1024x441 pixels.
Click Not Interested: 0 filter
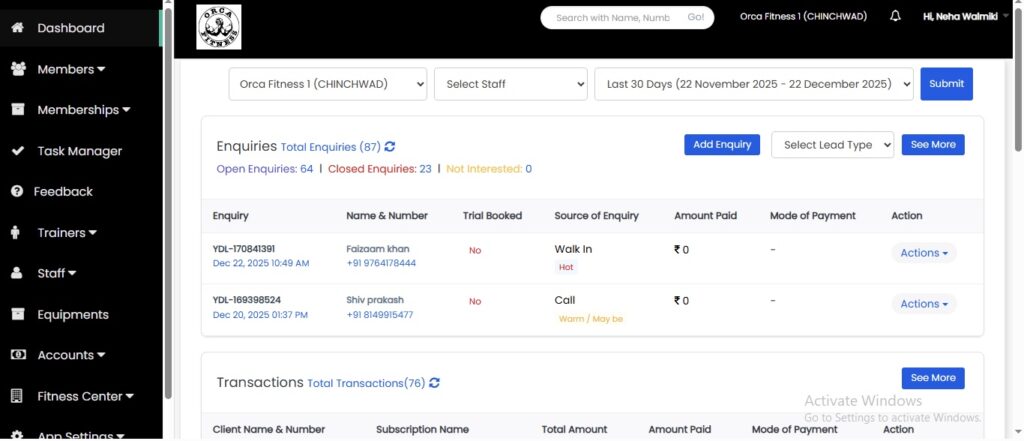click(488, 169)
